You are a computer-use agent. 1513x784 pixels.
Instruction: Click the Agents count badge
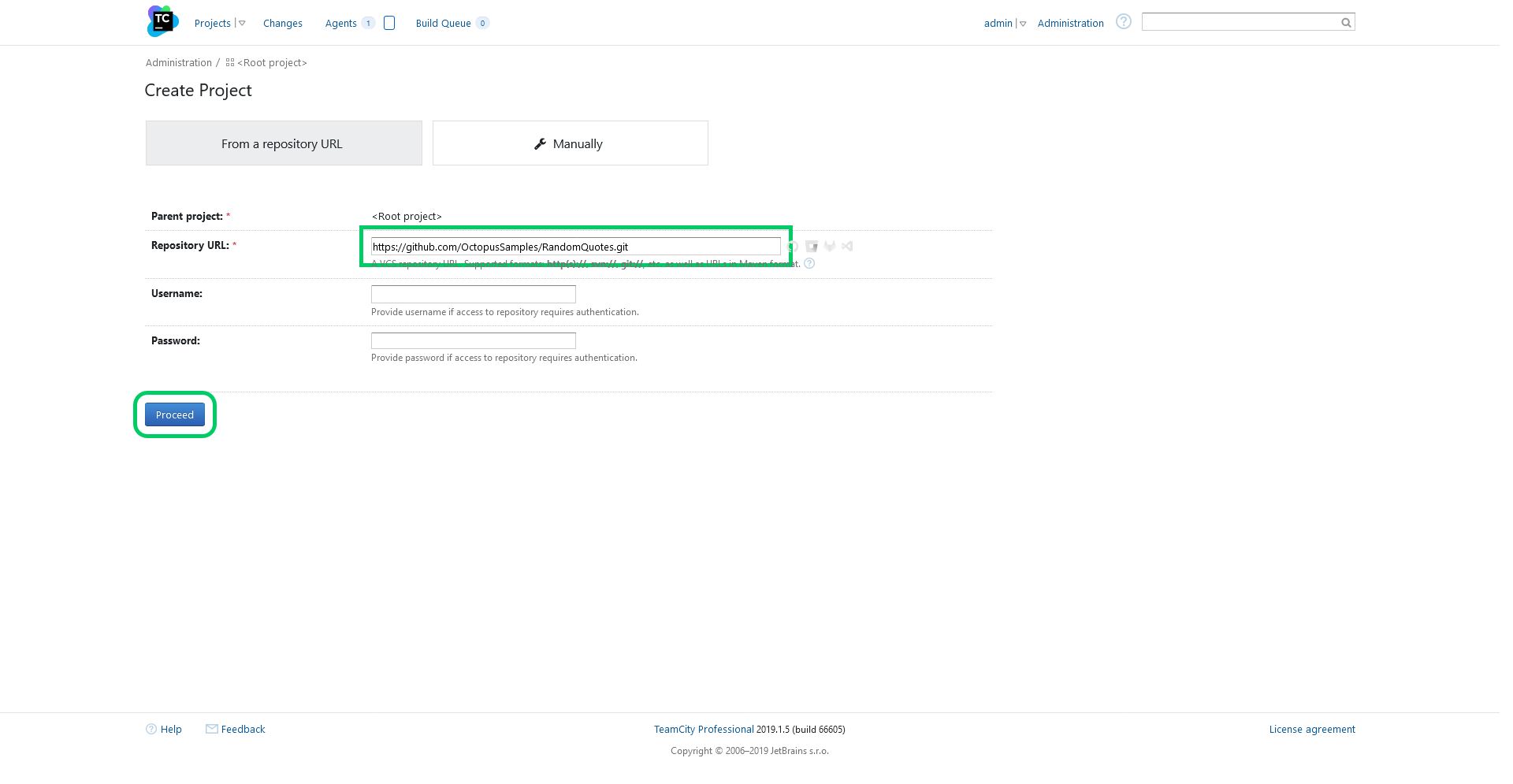click(x=368, y=24)
